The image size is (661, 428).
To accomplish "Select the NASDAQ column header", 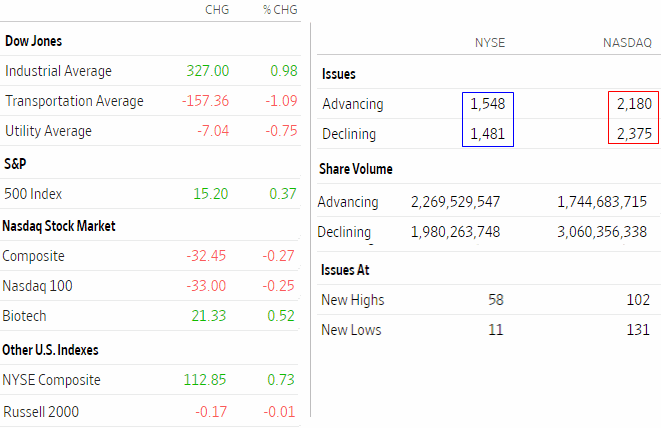I will tap(627, 43).
